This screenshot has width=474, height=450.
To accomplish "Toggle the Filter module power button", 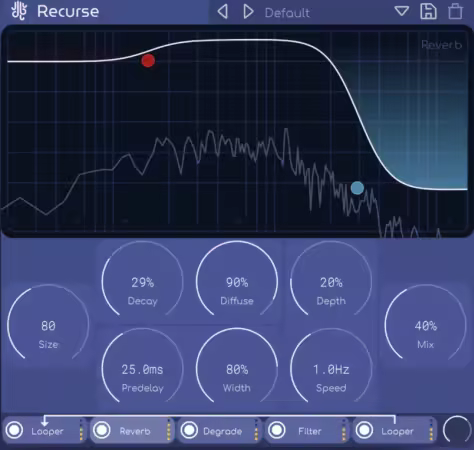I will coord(277,430).
